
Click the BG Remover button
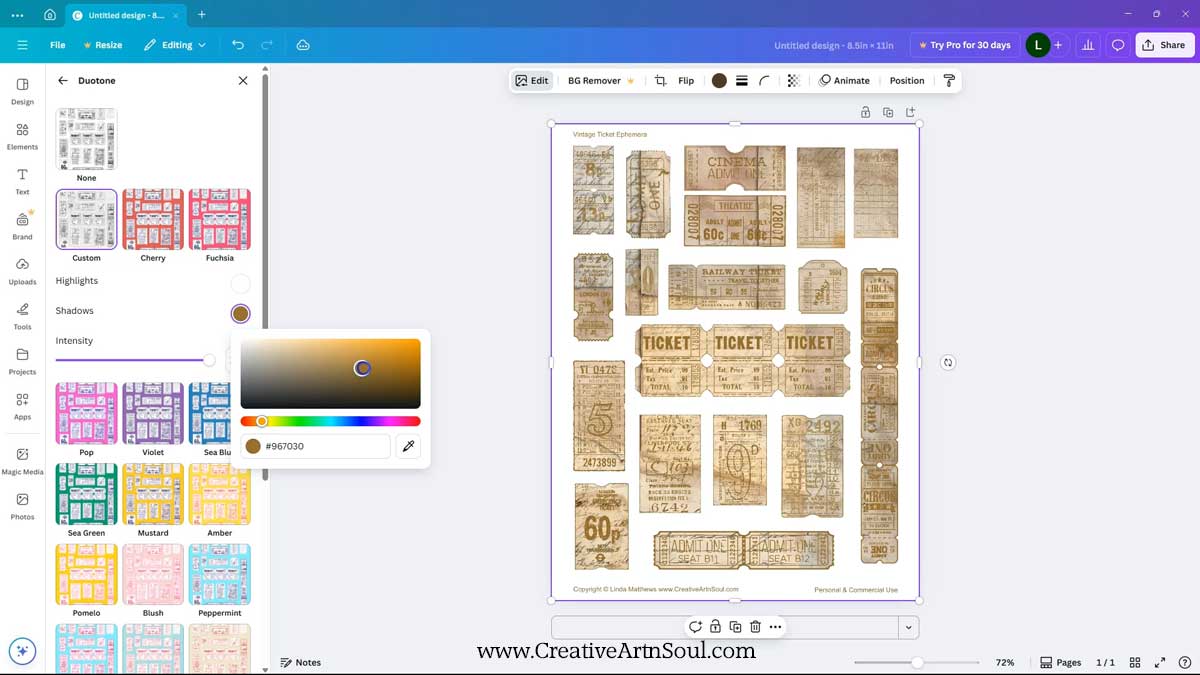601,80
